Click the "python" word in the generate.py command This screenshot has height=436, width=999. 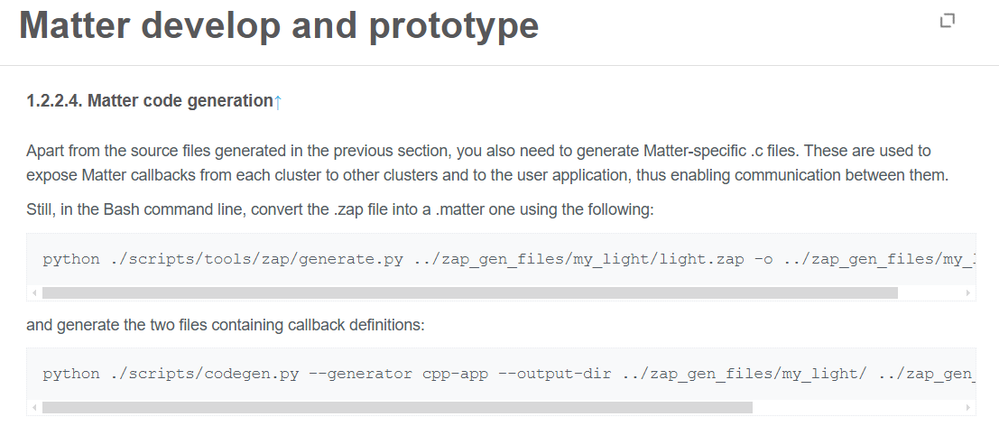(71, 259)
